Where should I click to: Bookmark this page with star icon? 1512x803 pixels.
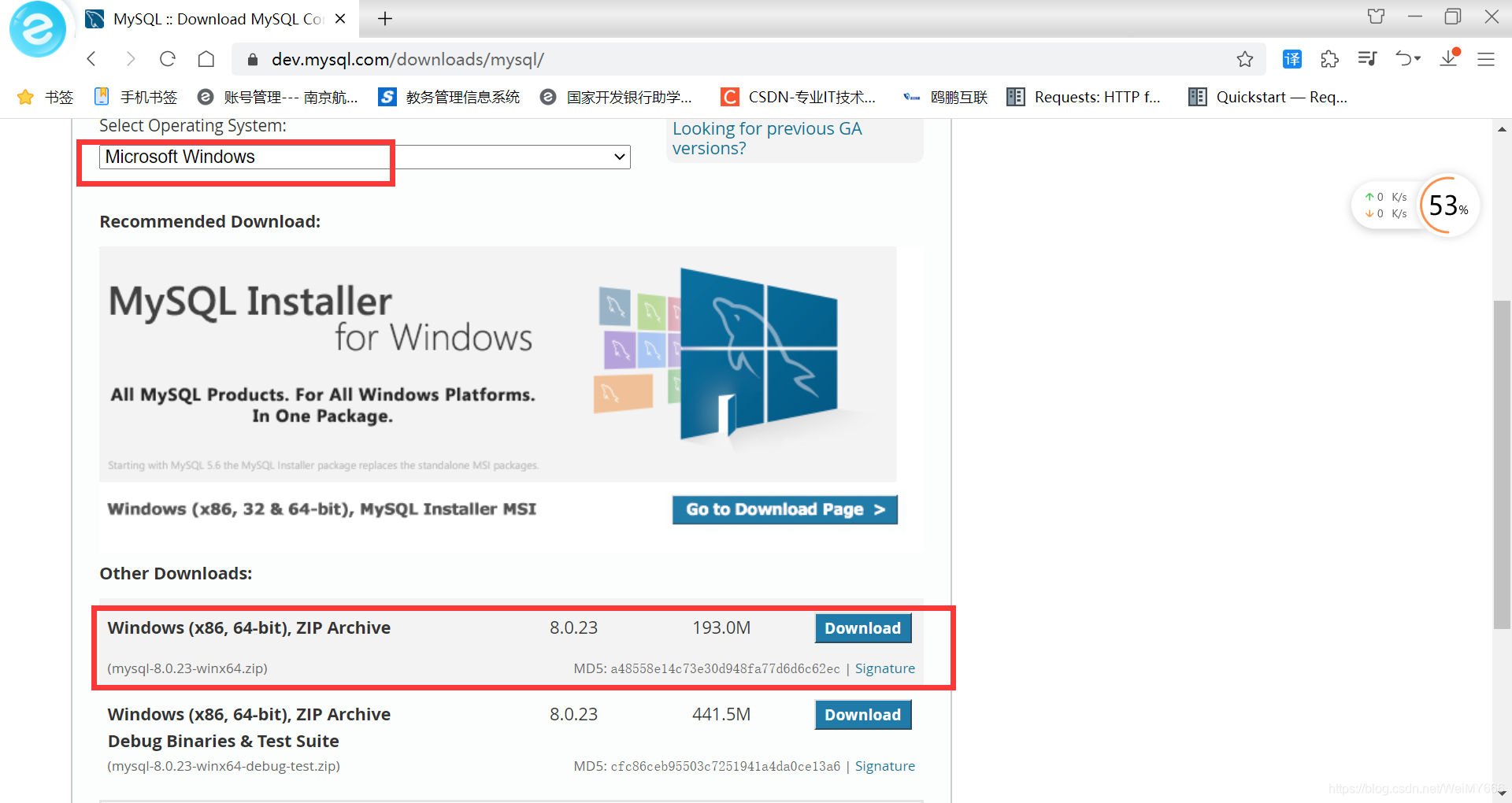pyautogui.click(x=1245, y=59)
